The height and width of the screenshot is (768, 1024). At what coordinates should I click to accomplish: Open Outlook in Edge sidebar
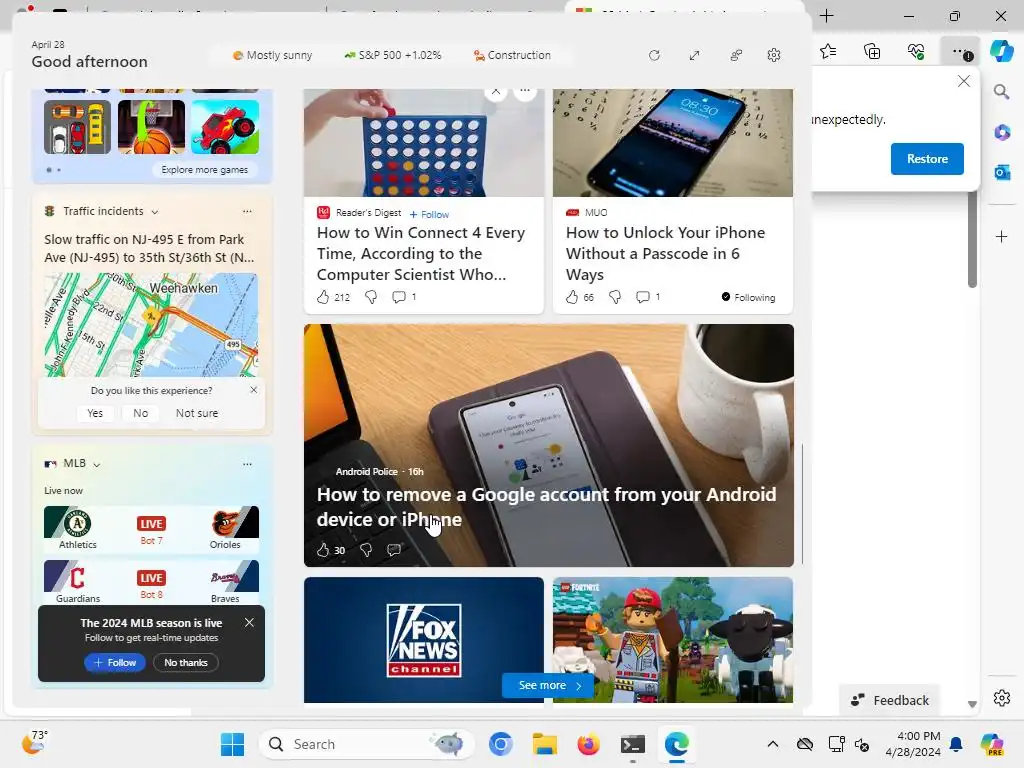pos(1002,172)
